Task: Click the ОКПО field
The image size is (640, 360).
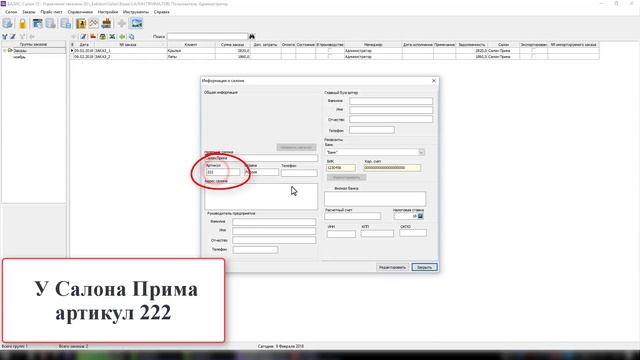Action: pos(413,233)
